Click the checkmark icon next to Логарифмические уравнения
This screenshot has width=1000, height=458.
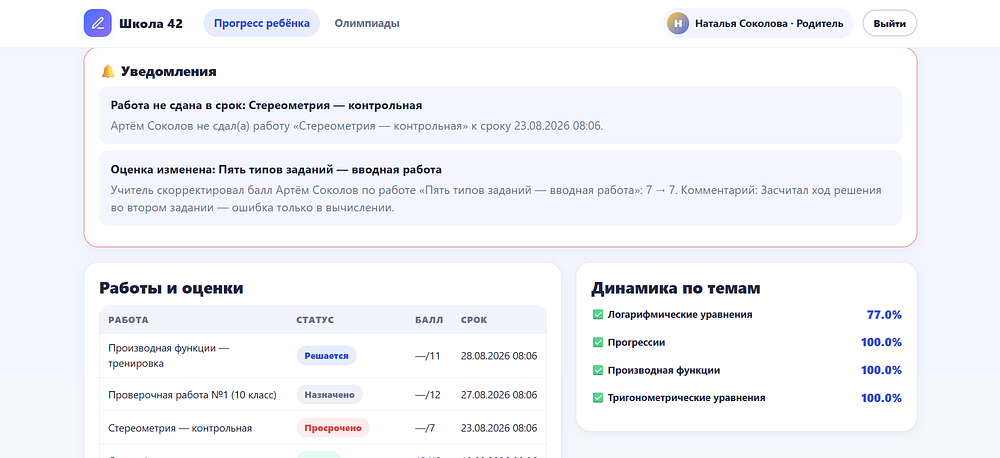click(598, 314)
